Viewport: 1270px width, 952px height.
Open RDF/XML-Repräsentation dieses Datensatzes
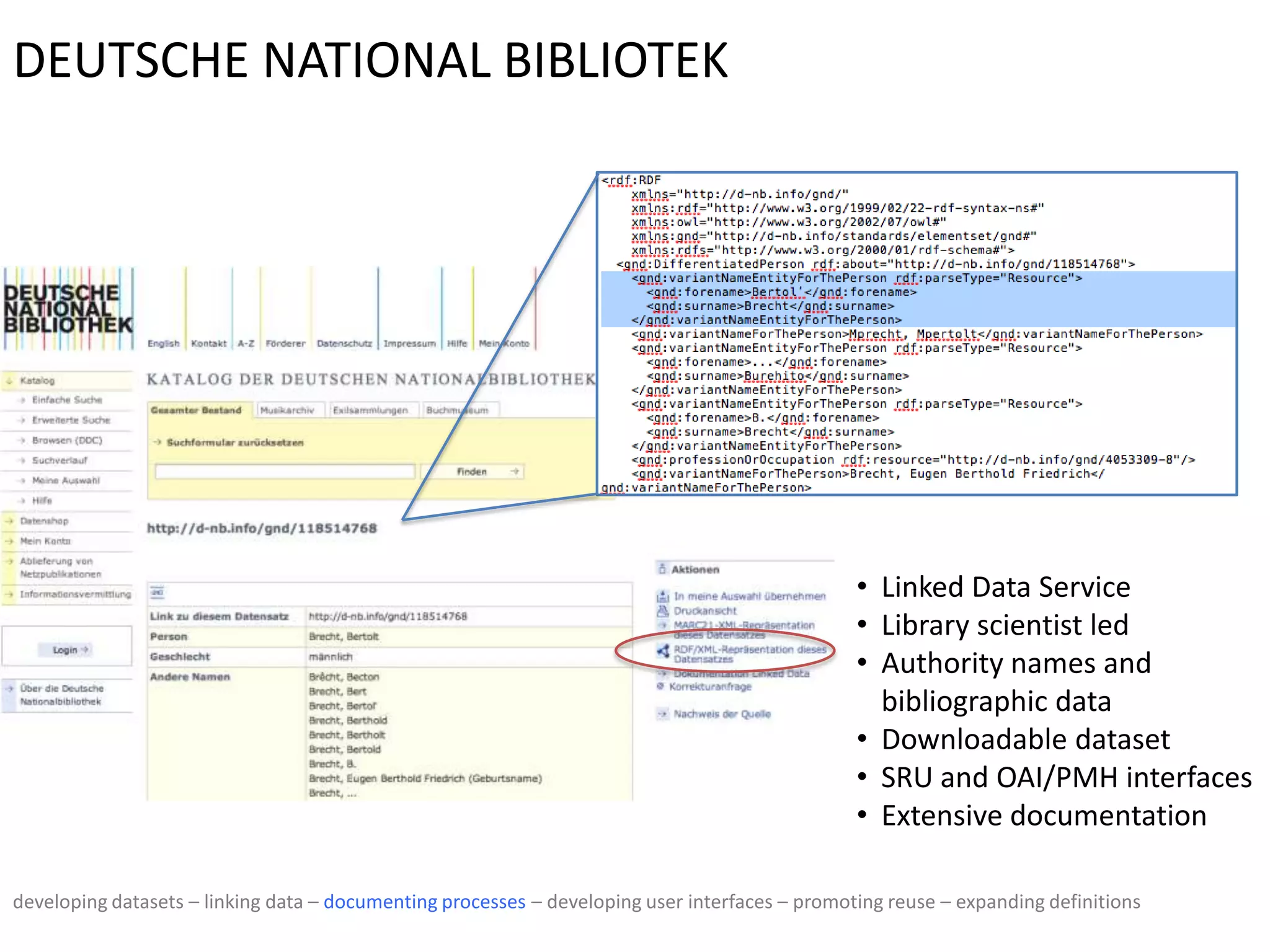[750, 654]
